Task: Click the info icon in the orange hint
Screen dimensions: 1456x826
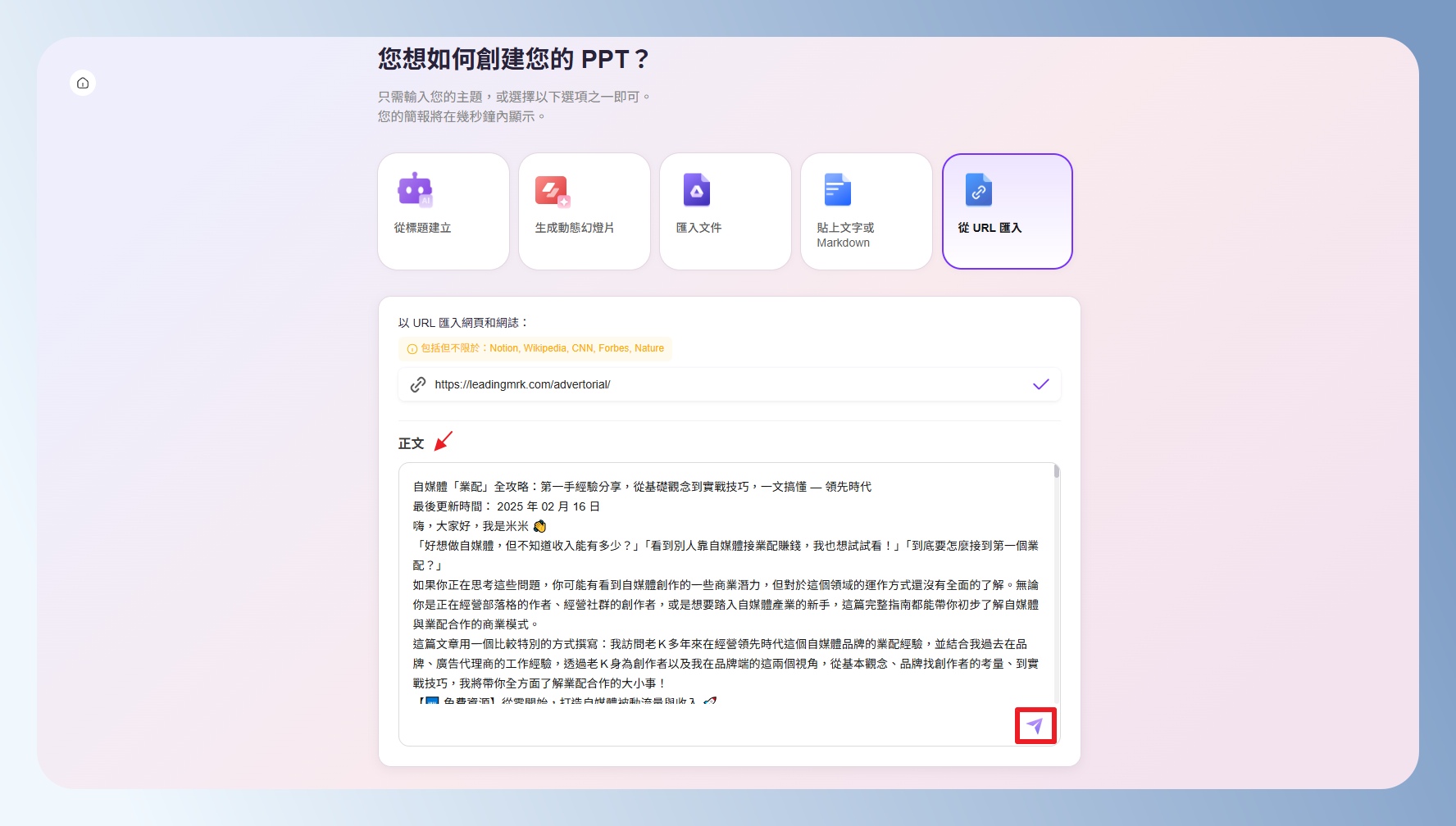Action: 412,349
